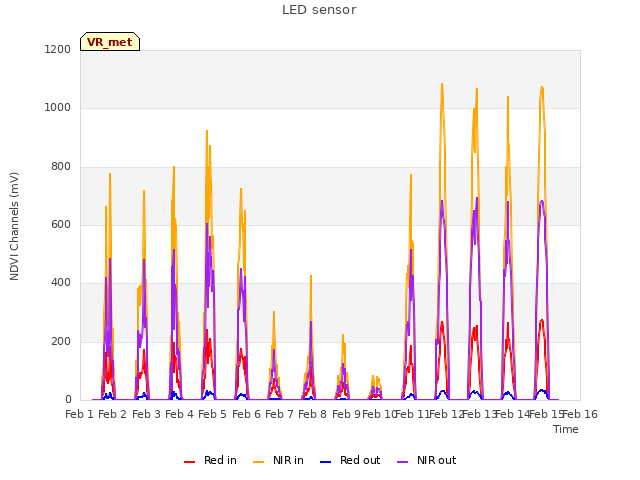Click the 600 y-axis tick label
Screen dimensions: 640x480
(x=61, y=224)
